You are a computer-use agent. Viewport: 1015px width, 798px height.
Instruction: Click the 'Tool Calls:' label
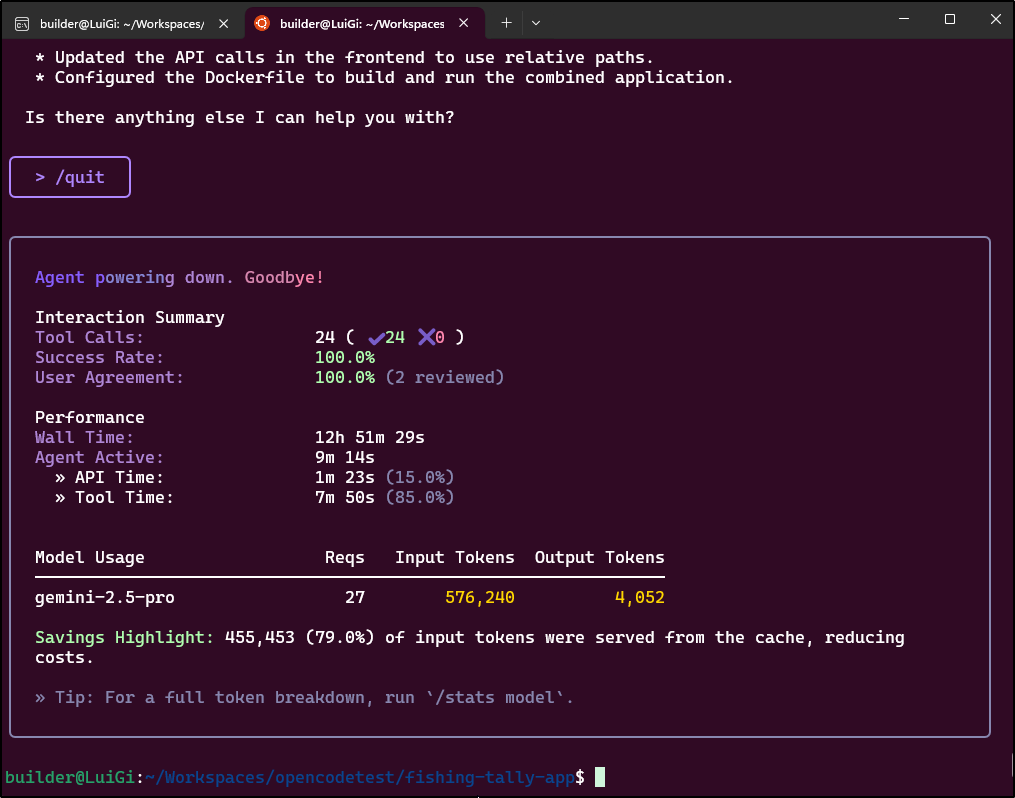pyautogui.click(x=89, y=337)
